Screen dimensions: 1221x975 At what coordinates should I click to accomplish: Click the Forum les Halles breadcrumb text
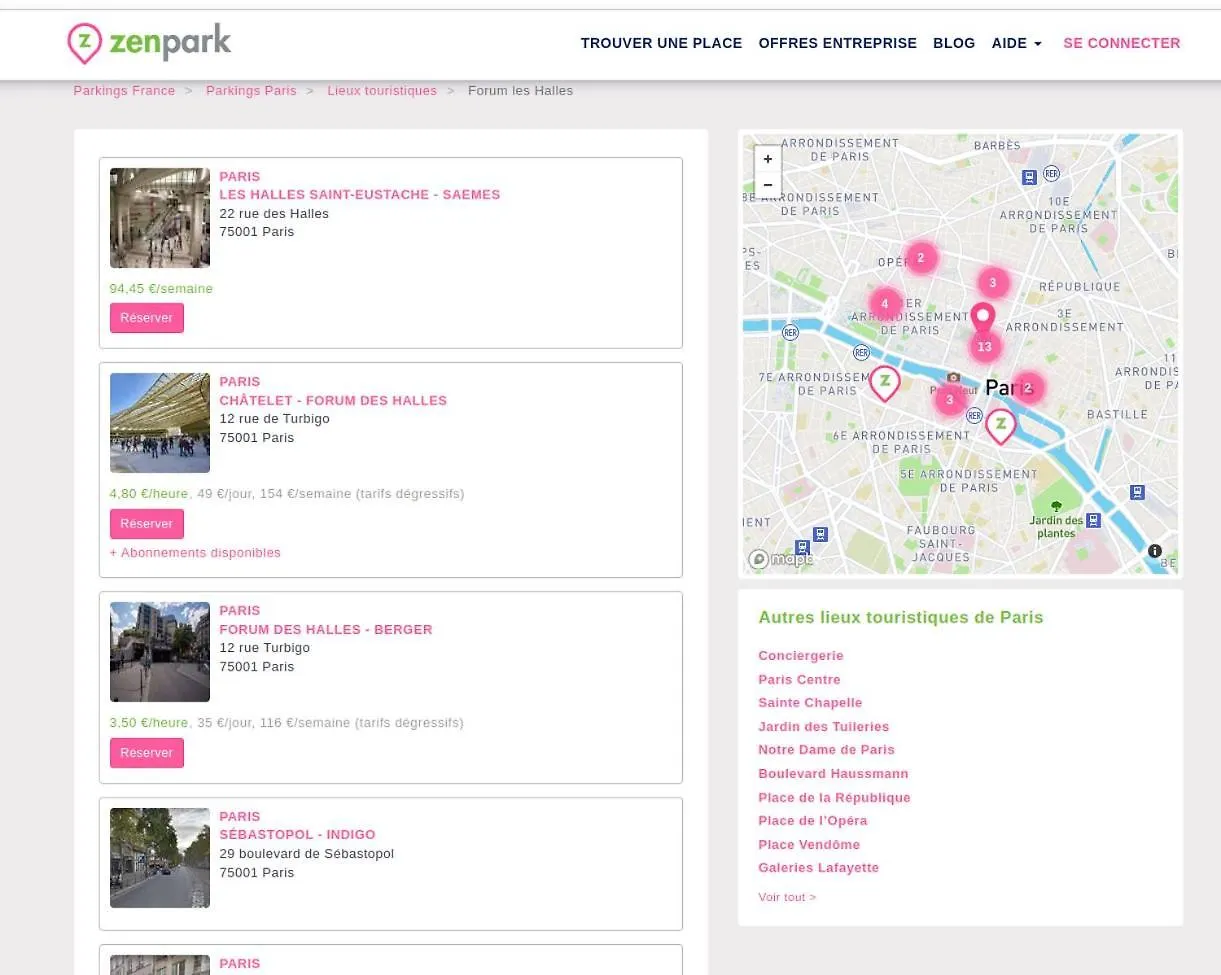(x=521, y=91)
